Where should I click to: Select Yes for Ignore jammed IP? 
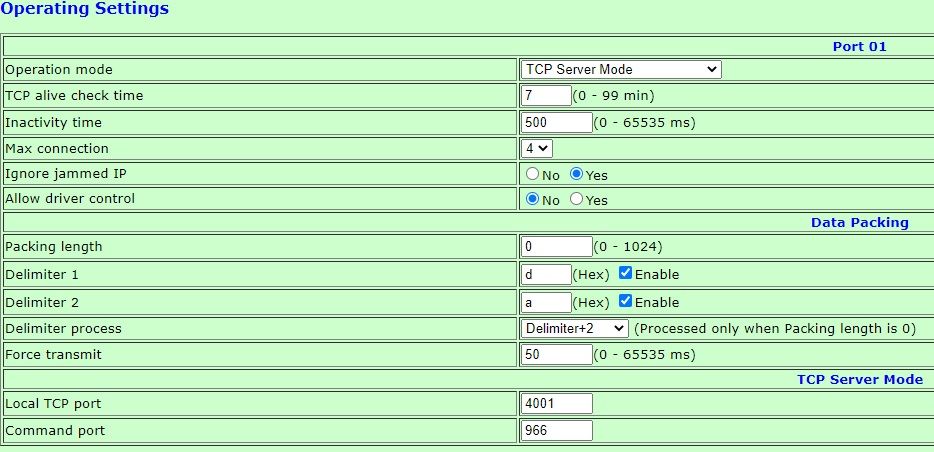[576, 174]
